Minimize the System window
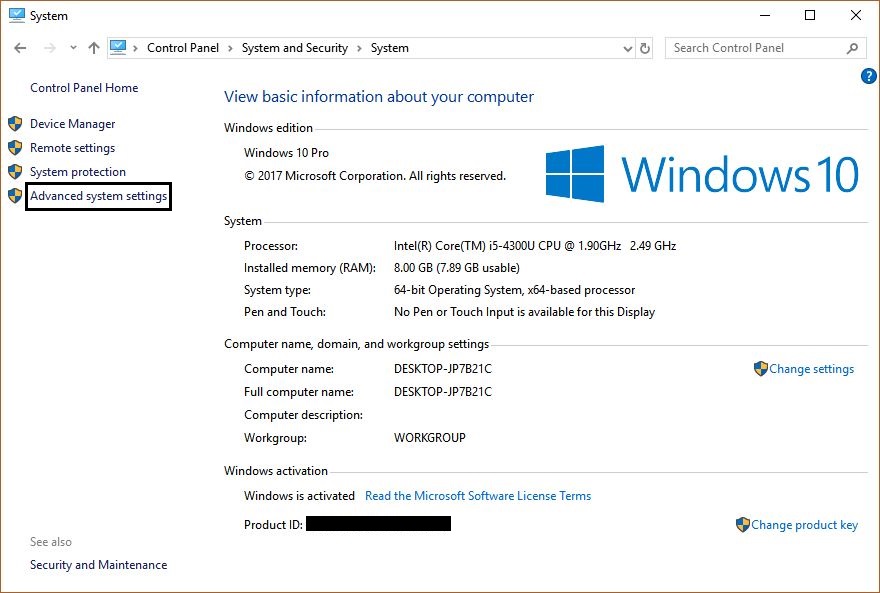The image size is (880, 593). click(765, 15)
